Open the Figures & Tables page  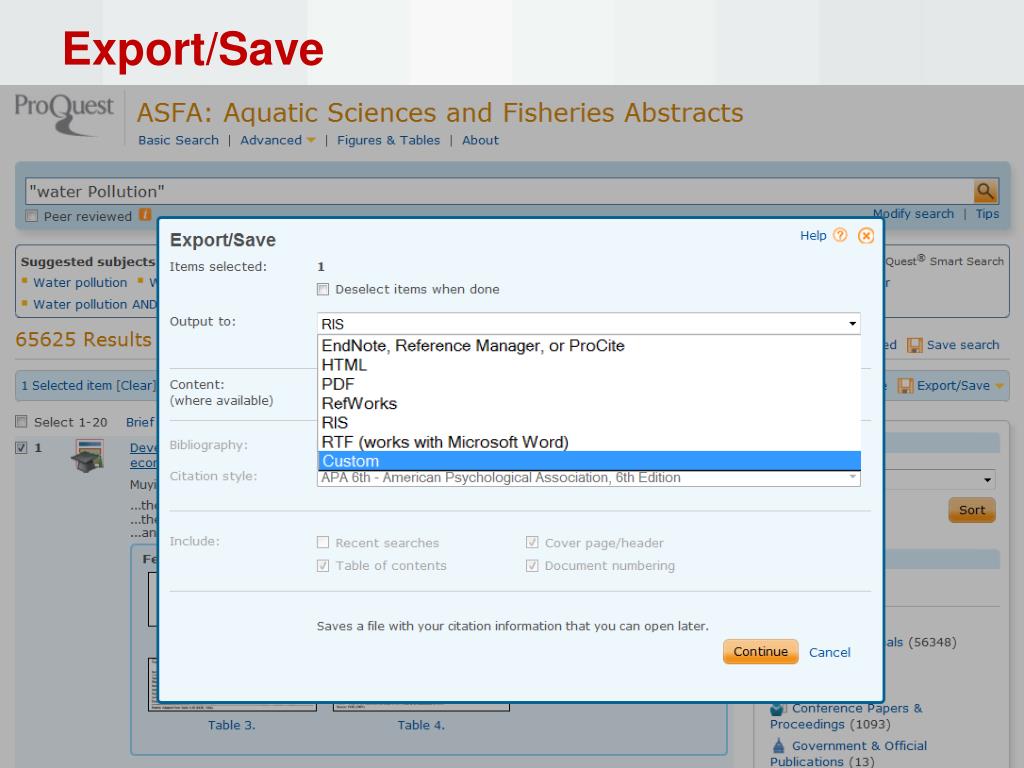[389, 140]
